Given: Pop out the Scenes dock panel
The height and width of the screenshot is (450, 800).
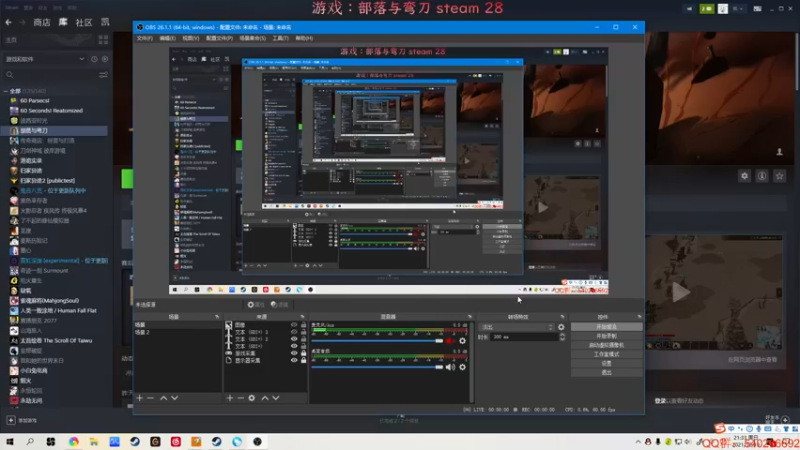Looking at the screenshot, I should click(x=217, y=317).
